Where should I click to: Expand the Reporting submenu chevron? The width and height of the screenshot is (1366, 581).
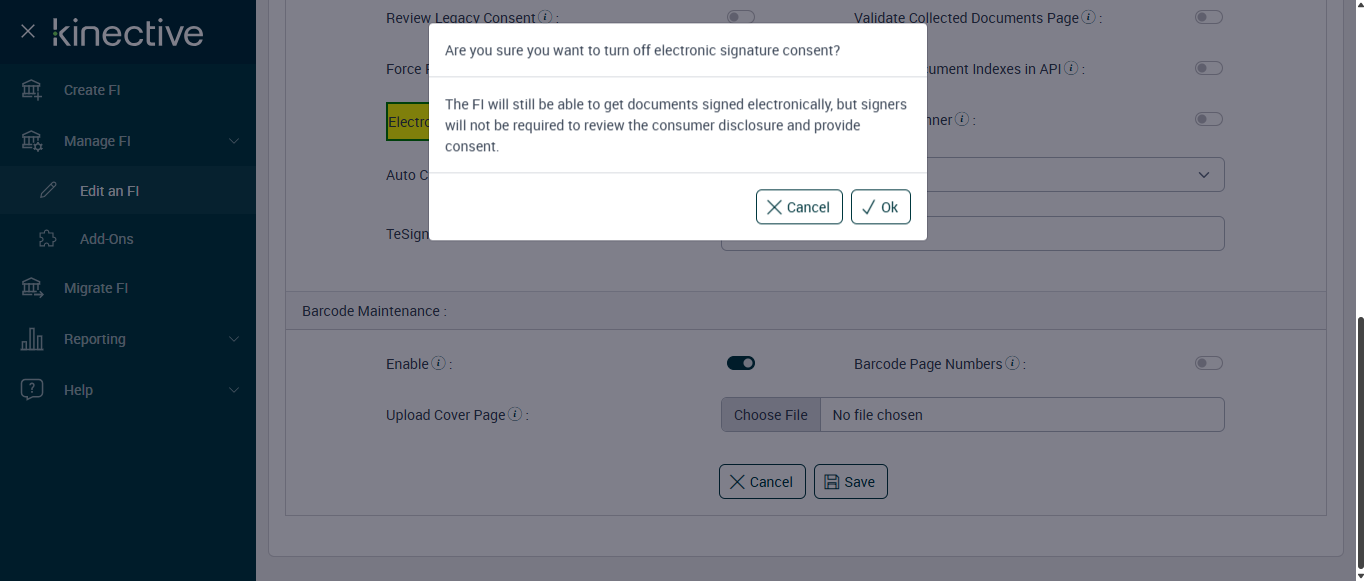[x=234, y=339]
